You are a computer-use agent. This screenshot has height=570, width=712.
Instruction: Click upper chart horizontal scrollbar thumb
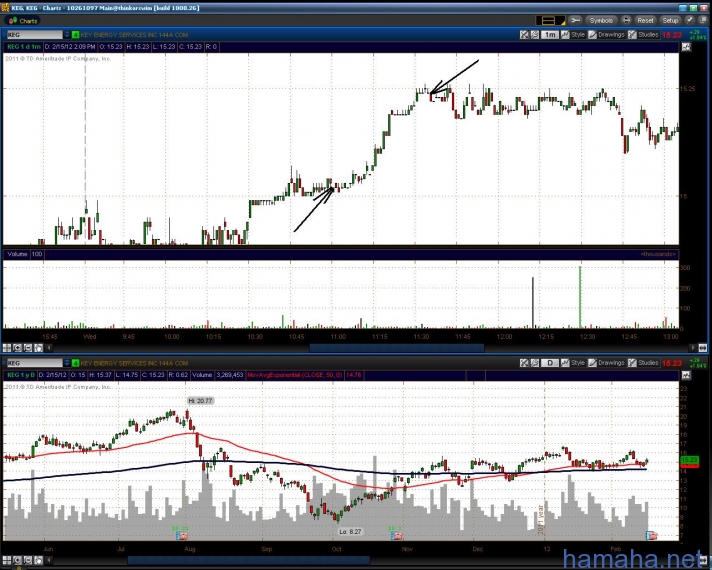pyautogui.click(x=396, y=348)
